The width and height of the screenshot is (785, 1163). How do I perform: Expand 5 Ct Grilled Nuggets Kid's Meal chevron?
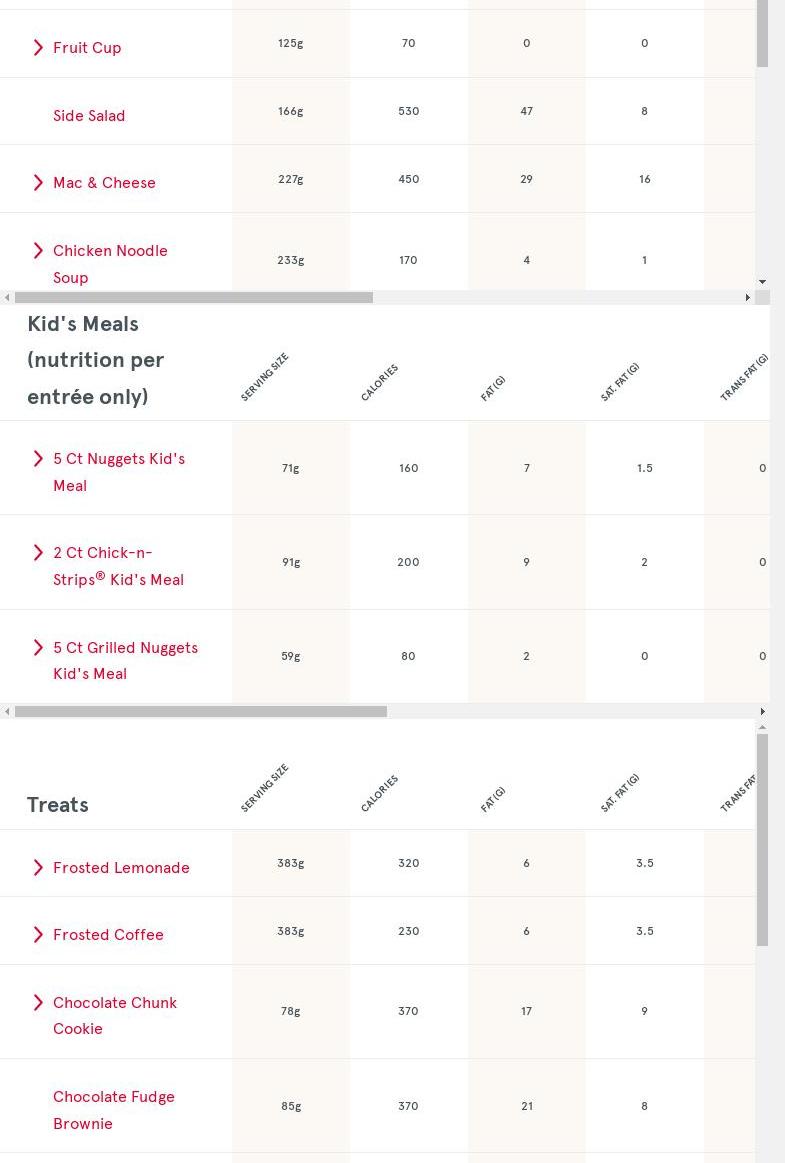38,648
